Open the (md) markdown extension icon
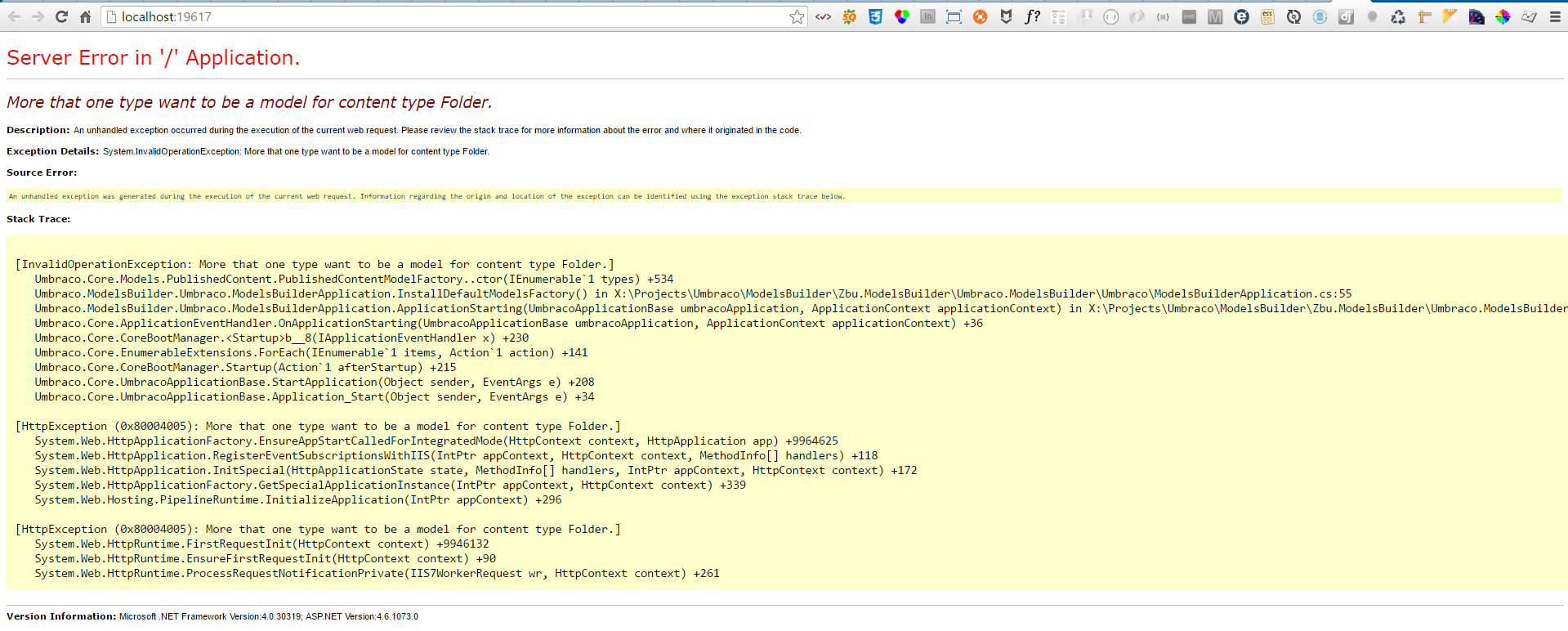 (1189, 16)
